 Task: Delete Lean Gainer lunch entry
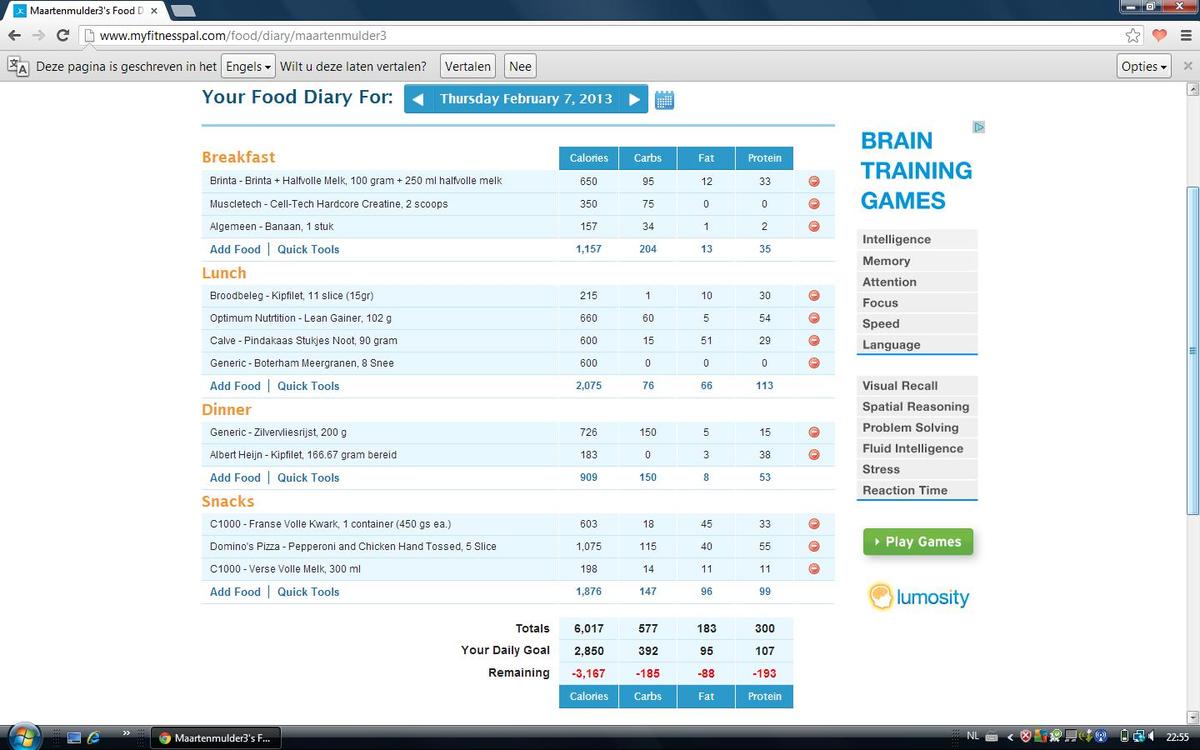click(813, 318)
